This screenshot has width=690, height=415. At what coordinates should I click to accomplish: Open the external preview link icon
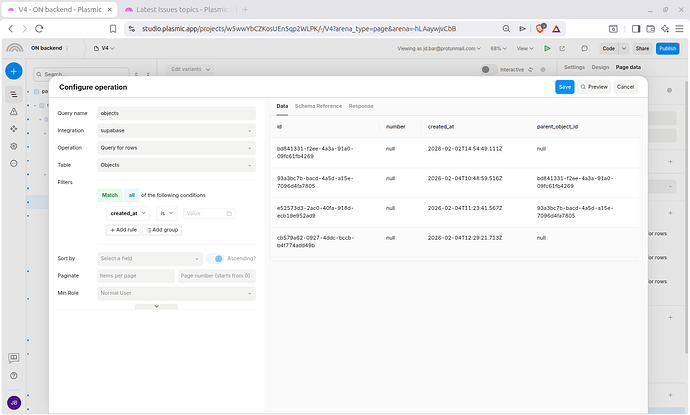[x=562, y=48]
